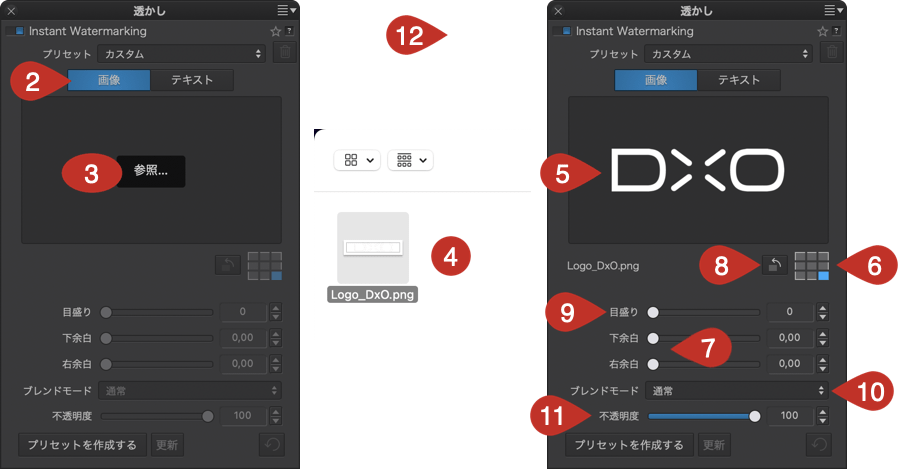Viewport: 899px width, 469px height.
Task: Click the 右余白 value field in the right panel
Action: coord(790,364)
